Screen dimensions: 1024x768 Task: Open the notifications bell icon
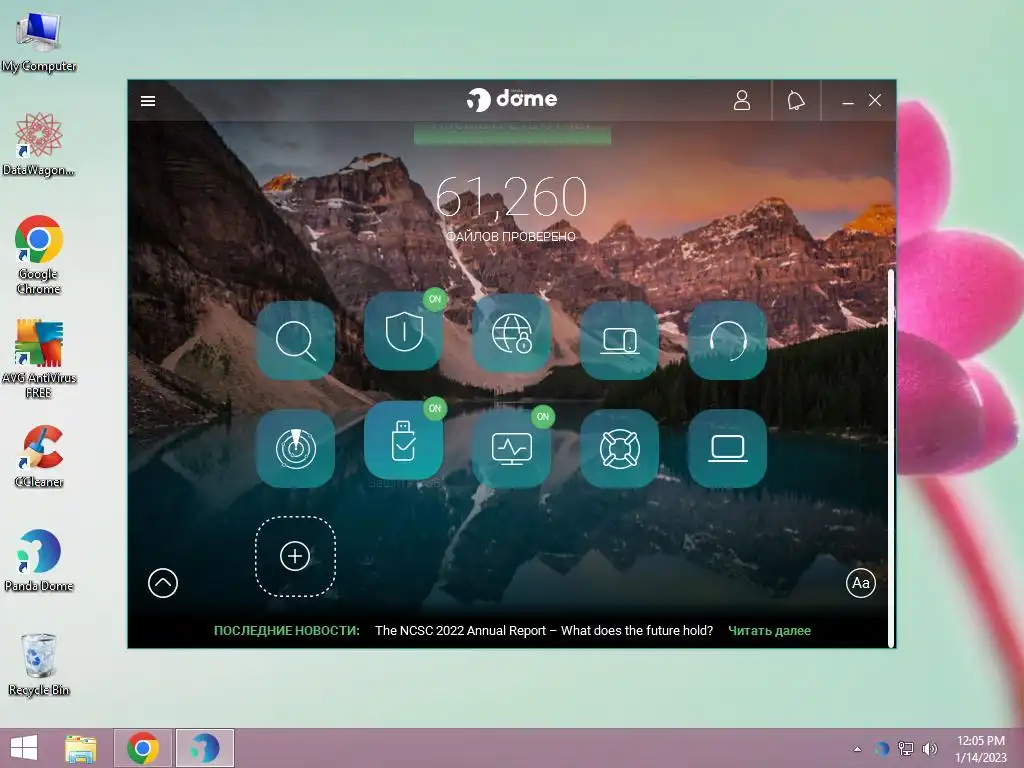795,101
